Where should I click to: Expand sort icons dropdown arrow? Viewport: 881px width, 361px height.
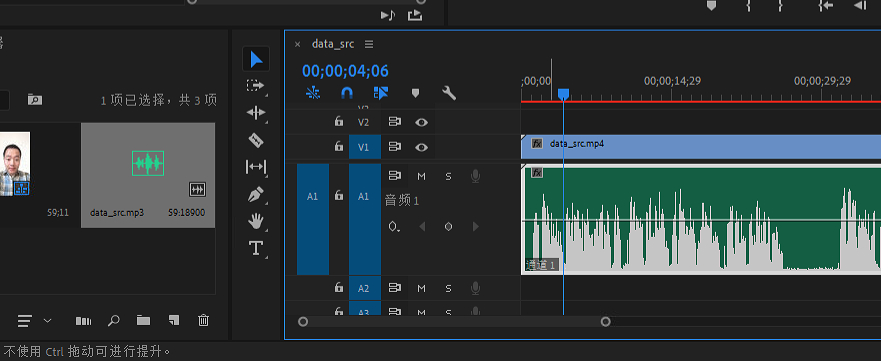[48, 321]
